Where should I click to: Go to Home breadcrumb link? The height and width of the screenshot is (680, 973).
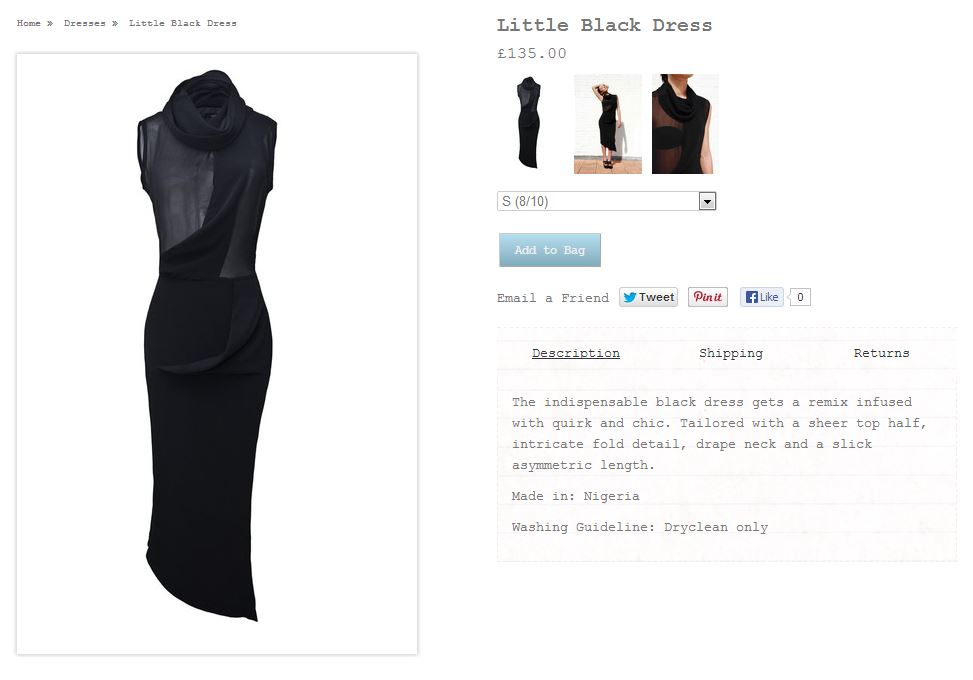pyautogui.click(x=29, y=24)
